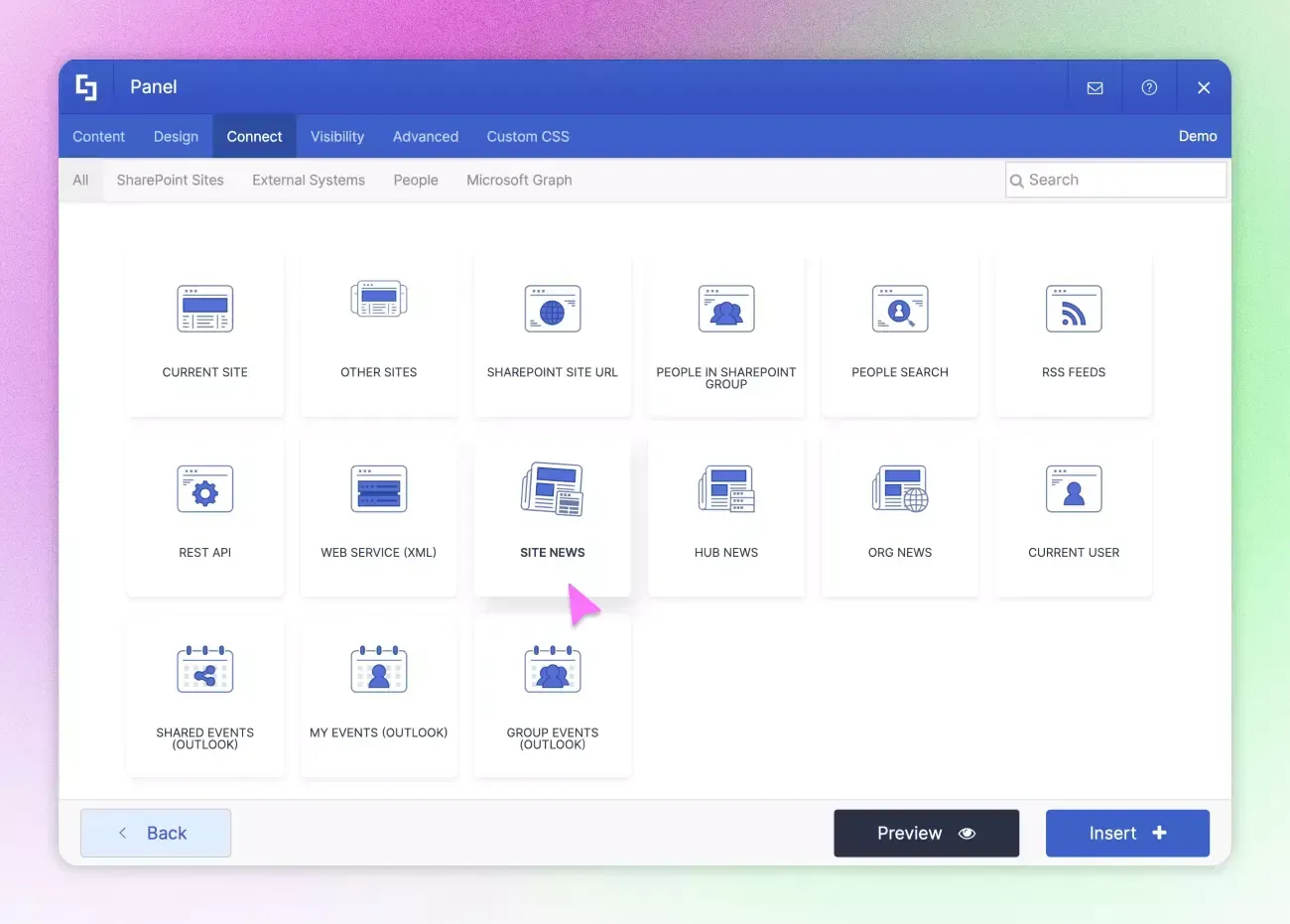Click the Panel title text
The width and height of the screenshot is (1290, 924).
tap(154, 87)
